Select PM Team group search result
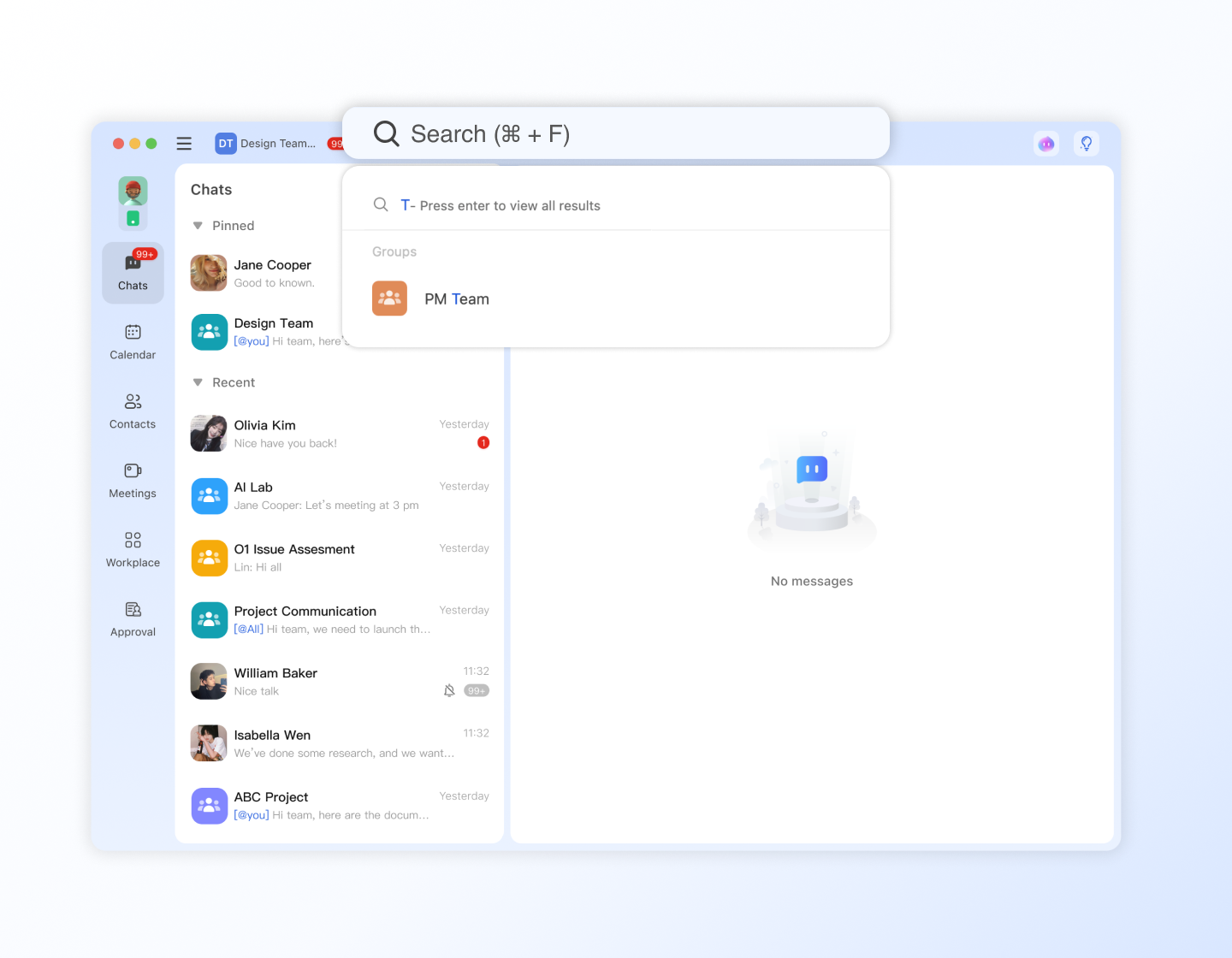The width and height of the screenshot is (1232, 958). click(456, 299)
